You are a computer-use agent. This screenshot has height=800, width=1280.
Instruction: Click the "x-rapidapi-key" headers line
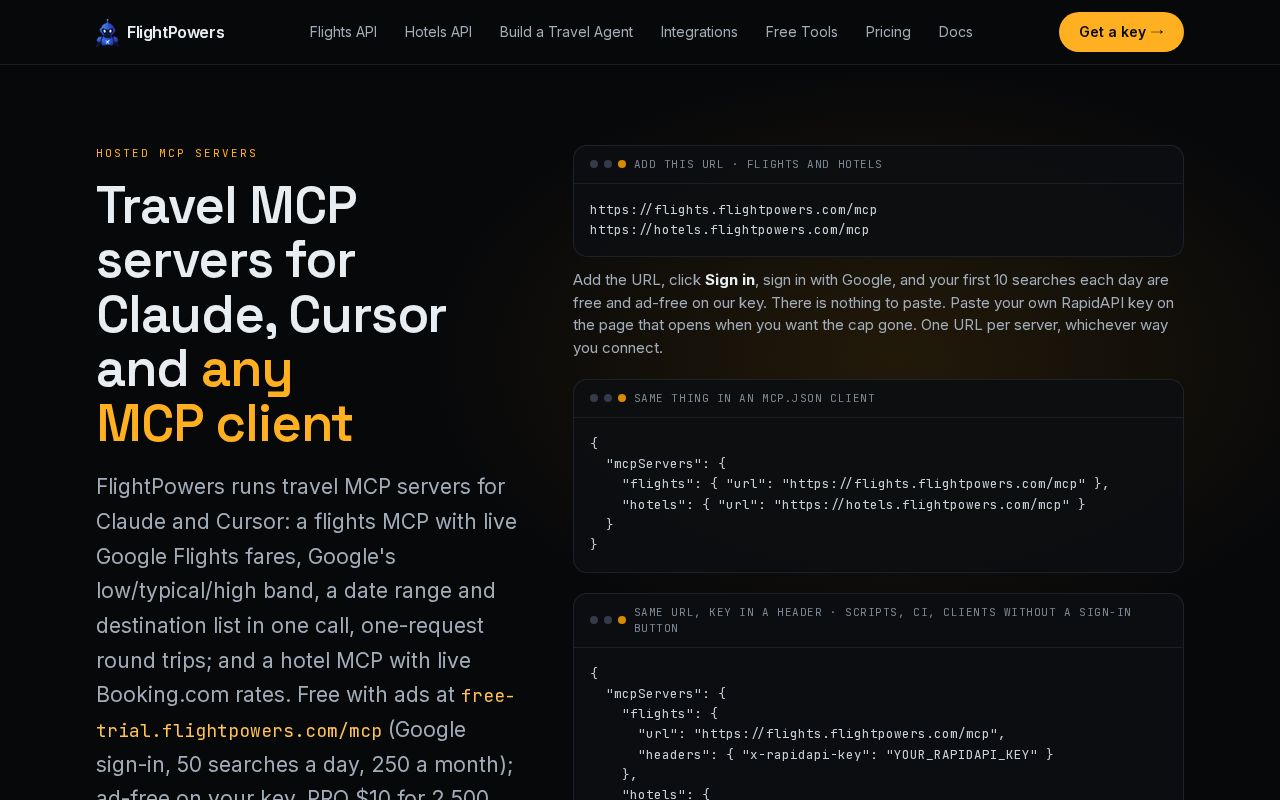click(846, 755)
